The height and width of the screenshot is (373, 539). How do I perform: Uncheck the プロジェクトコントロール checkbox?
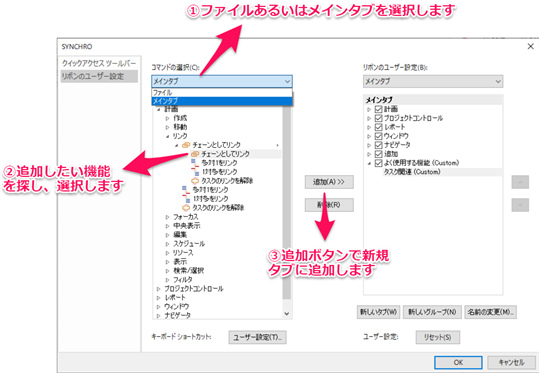pos(378,118)
